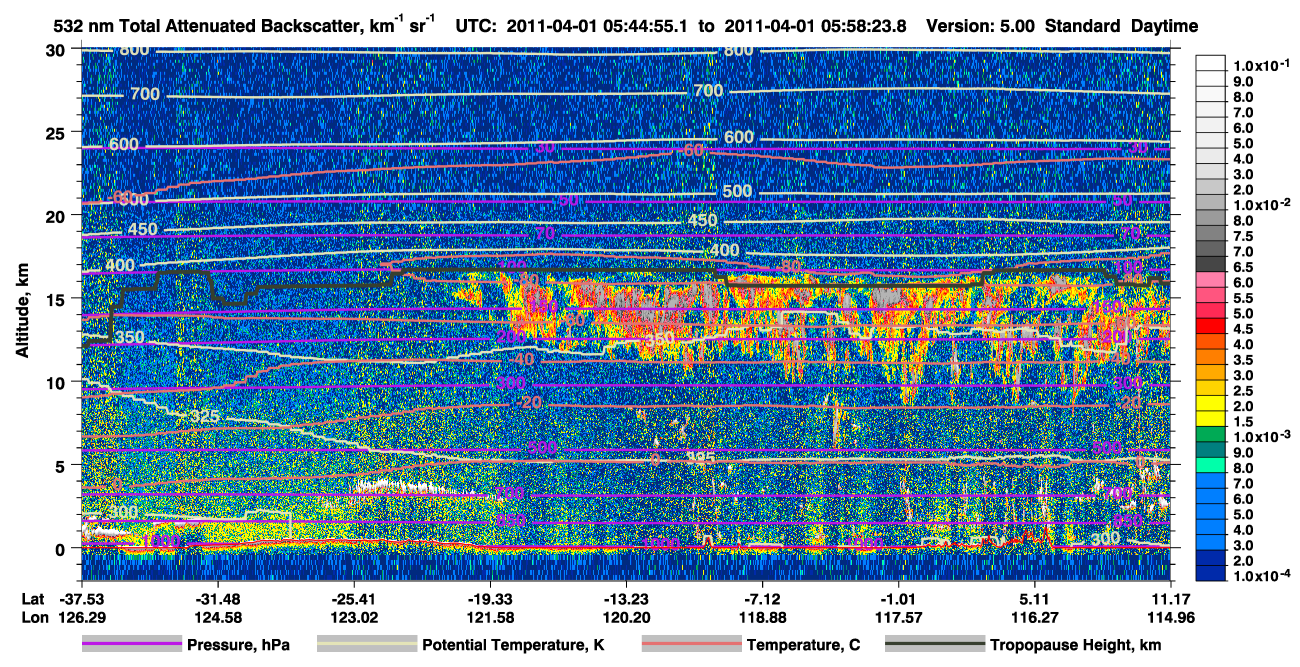The width and height of the screenshot is (1300, 667).
Task: Click the 'Pressure, hPa' legend label
Action: [239, 646]
